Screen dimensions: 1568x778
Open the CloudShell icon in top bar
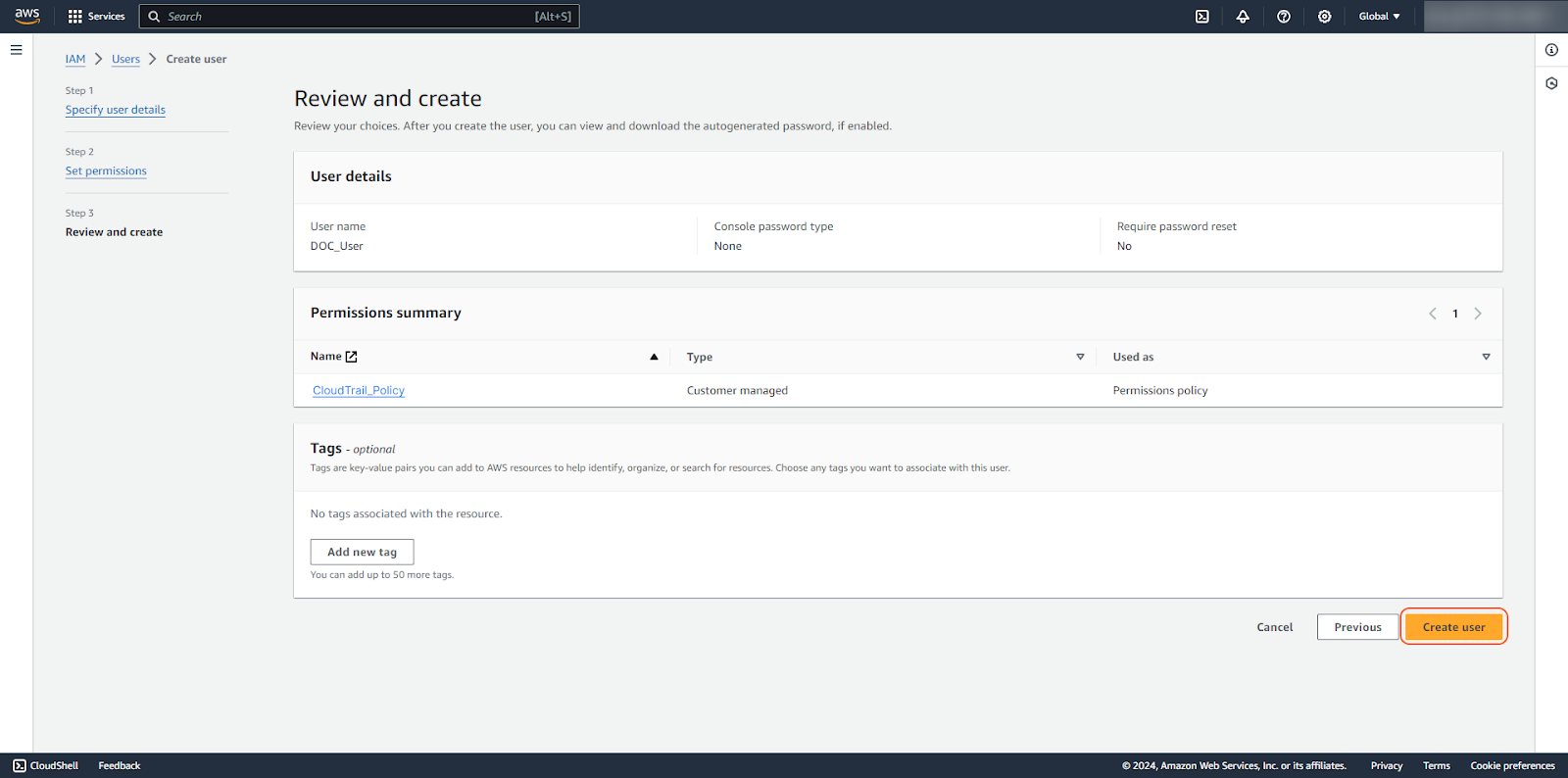[1201, 17]
